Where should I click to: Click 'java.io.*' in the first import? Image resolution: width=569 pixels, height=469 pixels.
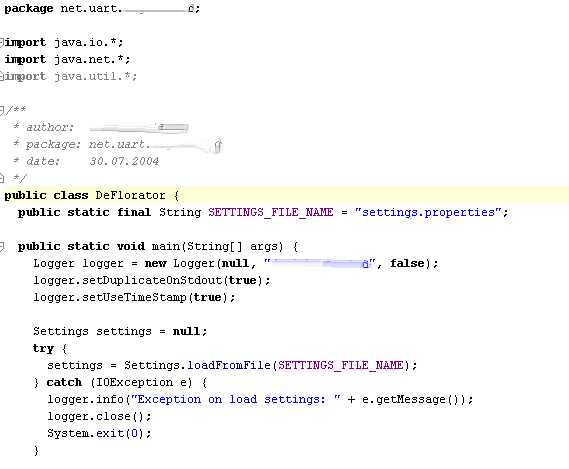coord(85,42)
